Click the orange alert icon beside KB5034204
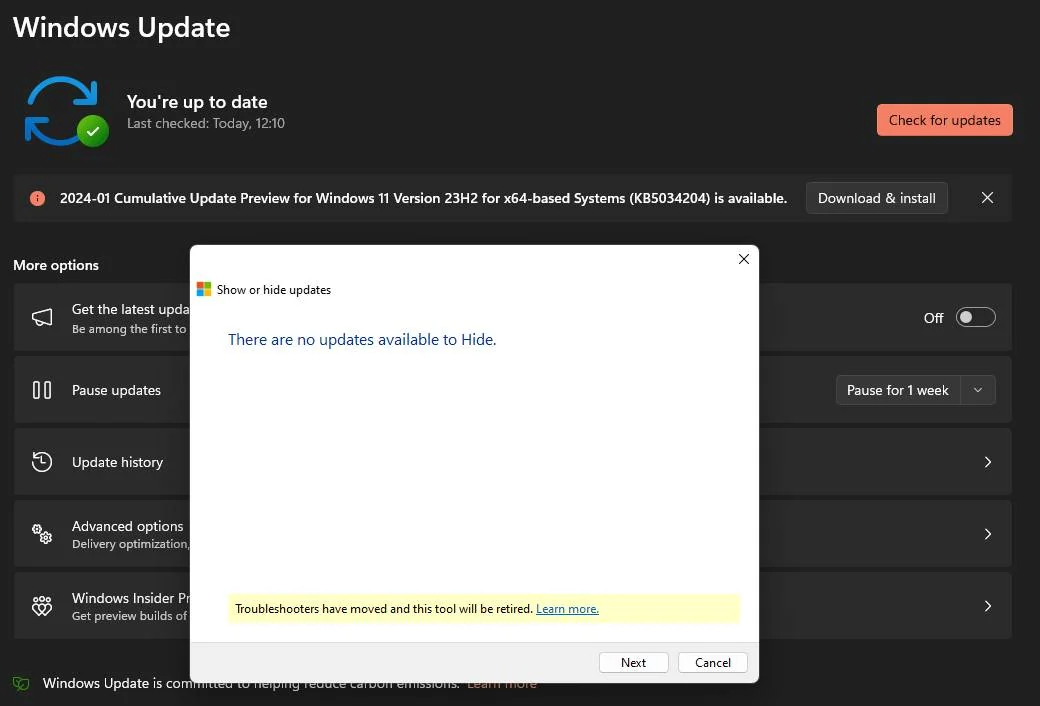The height and width of the screenshot is (706, 1040). click(x=38, y=198)
